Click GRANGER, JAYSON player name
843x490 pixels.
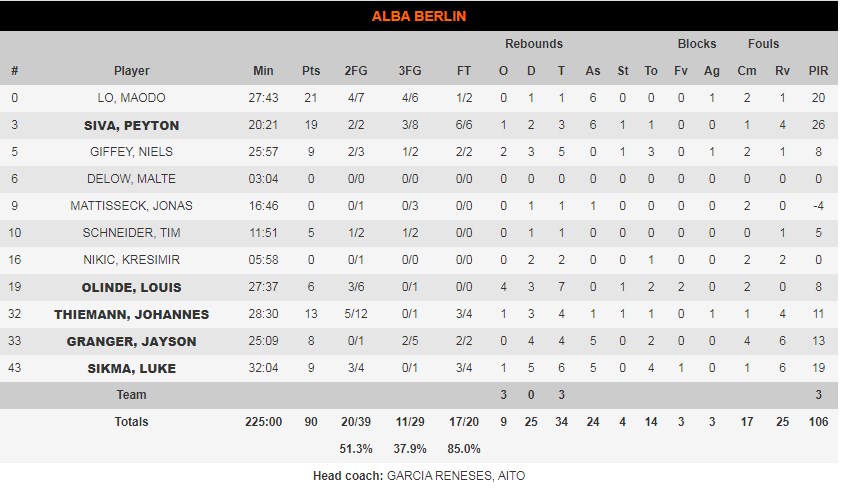pos(131,341)
